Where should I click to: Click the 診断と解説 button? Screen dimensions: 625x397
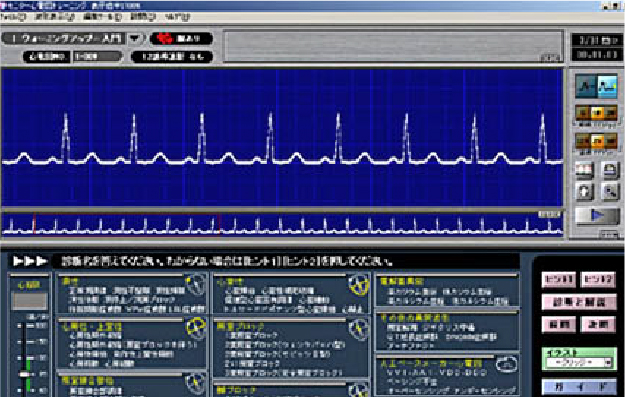[x=578, y=302]
